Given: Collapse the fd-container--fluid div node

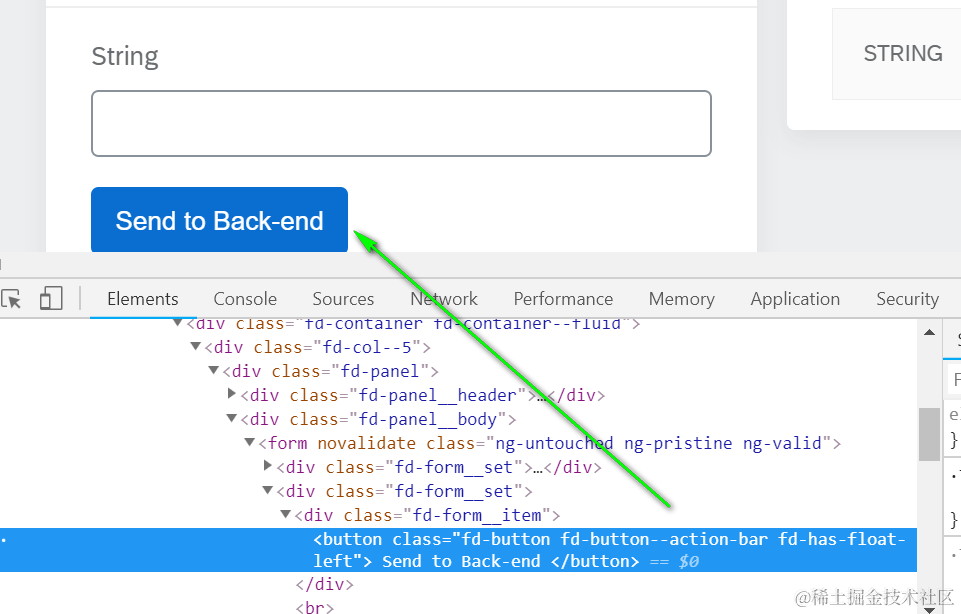Looking at the screenshot, I should 178,322.
